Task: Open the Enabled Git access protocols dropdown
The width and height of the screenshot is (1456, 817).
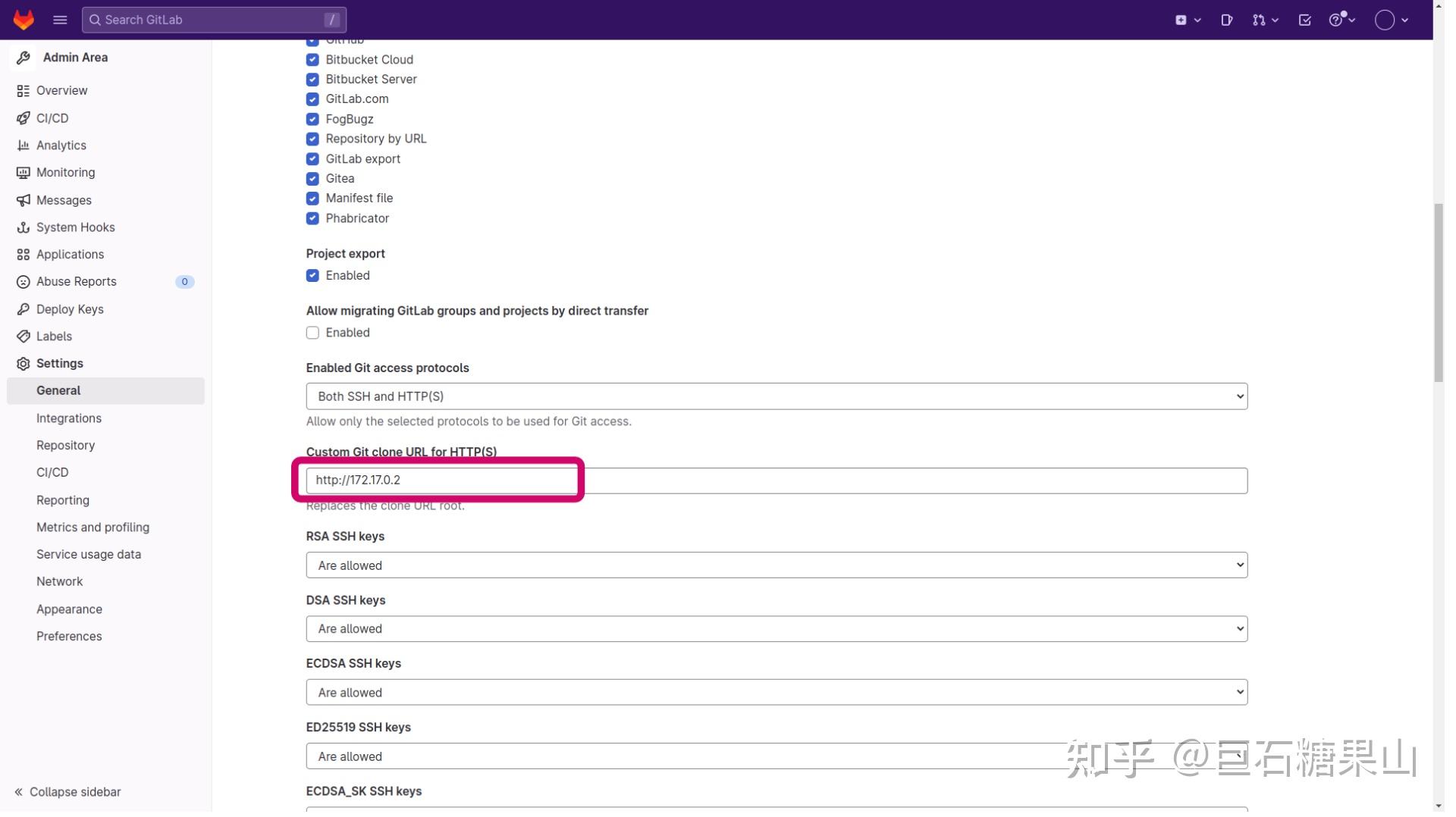Action: point(775,396)
